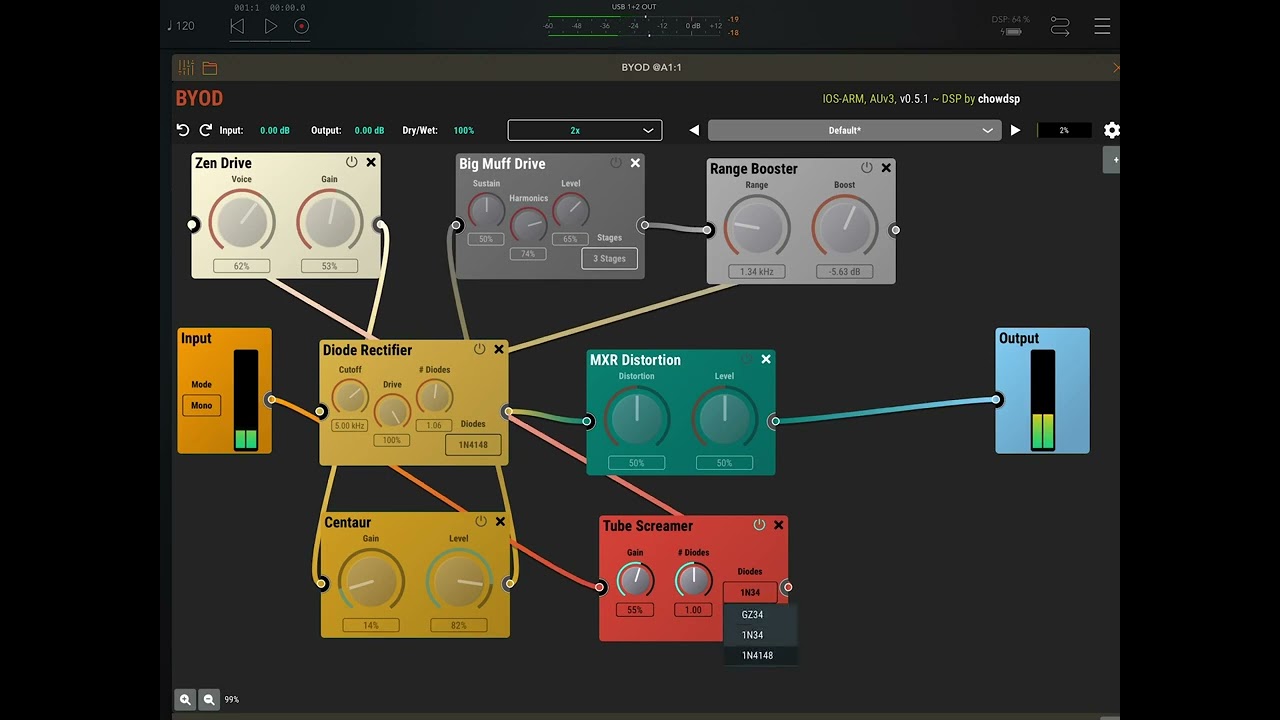Open the folder icon in plugin header

pyautogui.click(x=210, y=68)
